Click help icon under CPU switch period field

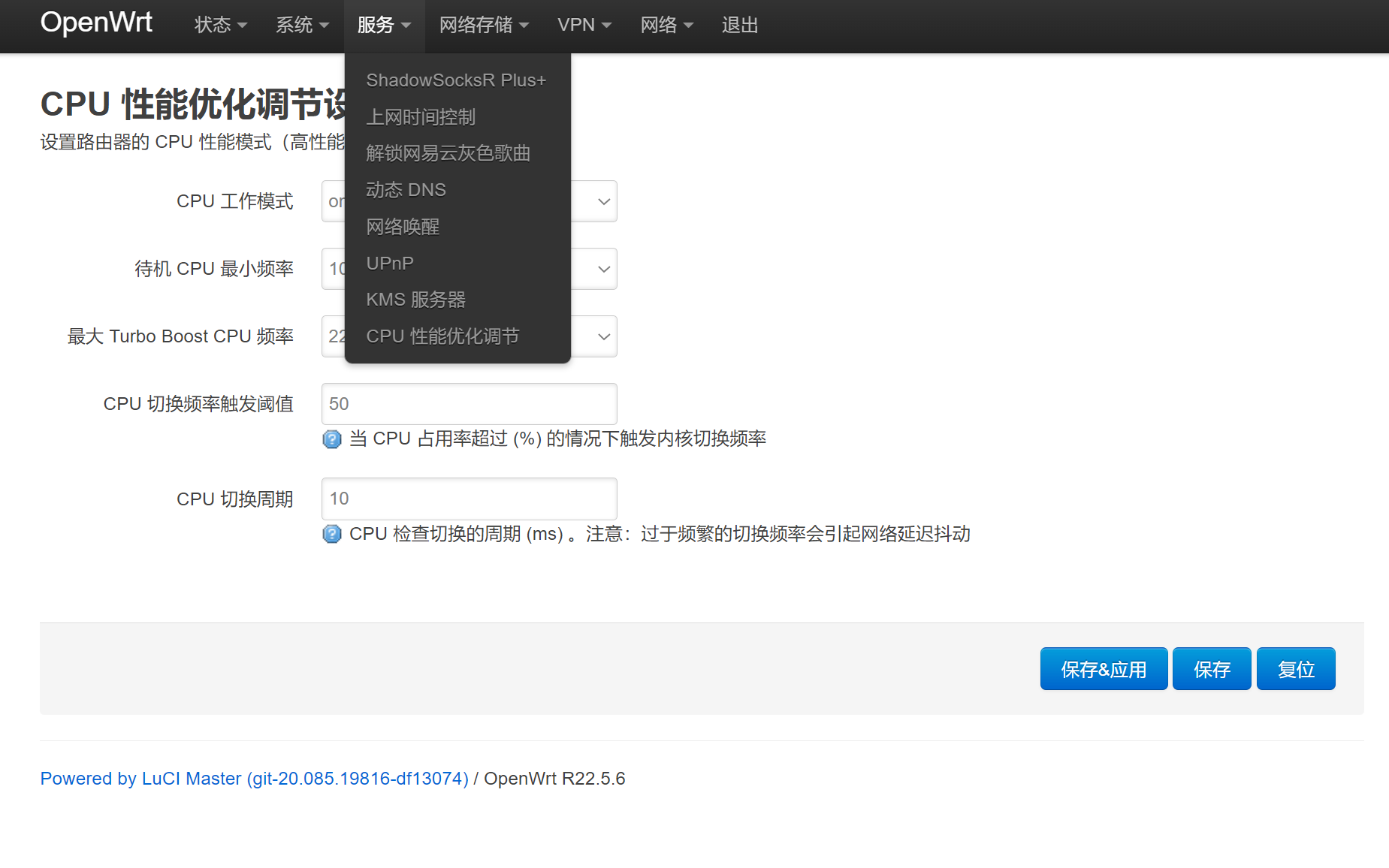pos(331,534)
